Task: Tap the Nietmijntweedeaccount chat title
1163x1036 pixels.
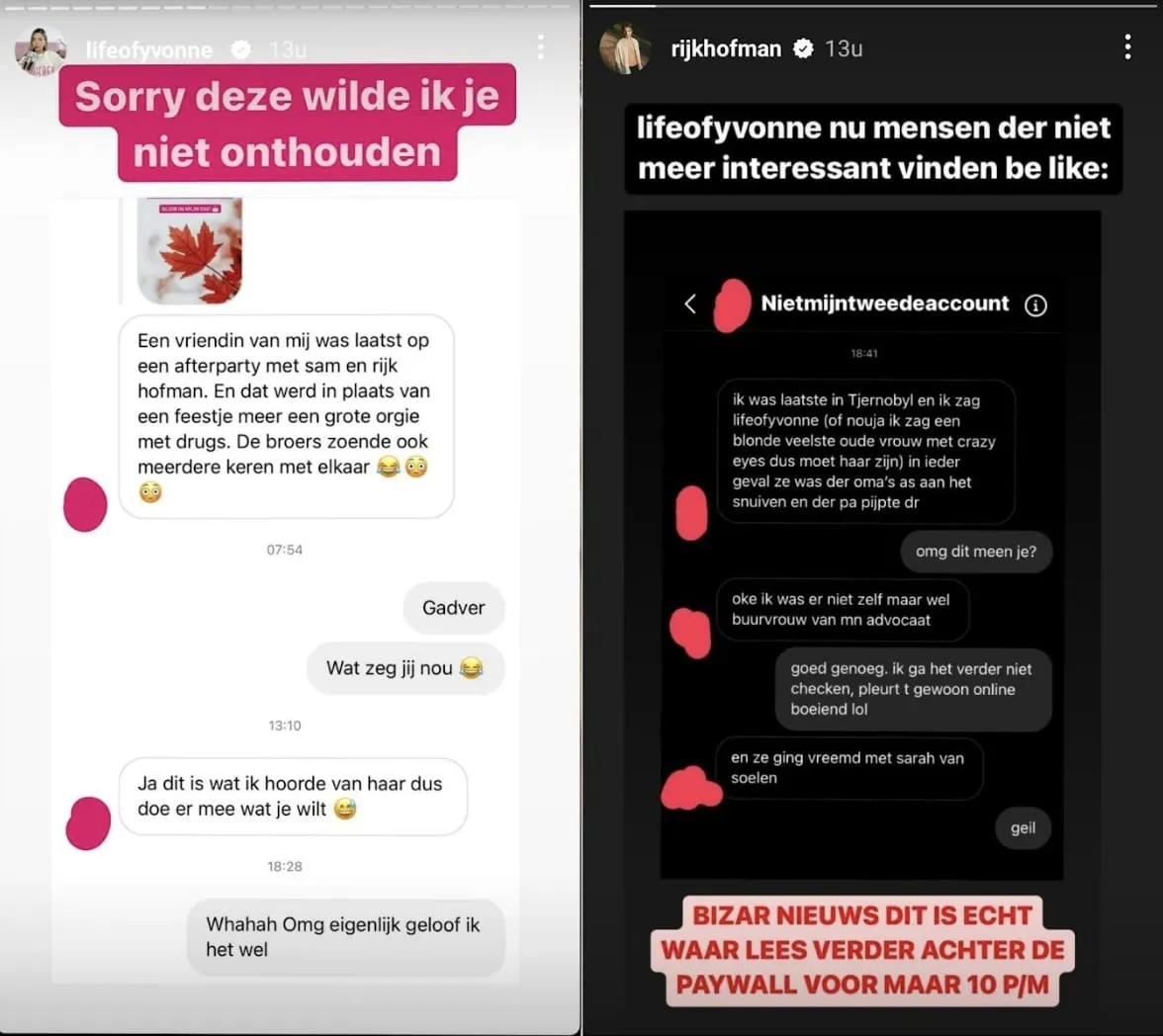Action: pos(885,303)
